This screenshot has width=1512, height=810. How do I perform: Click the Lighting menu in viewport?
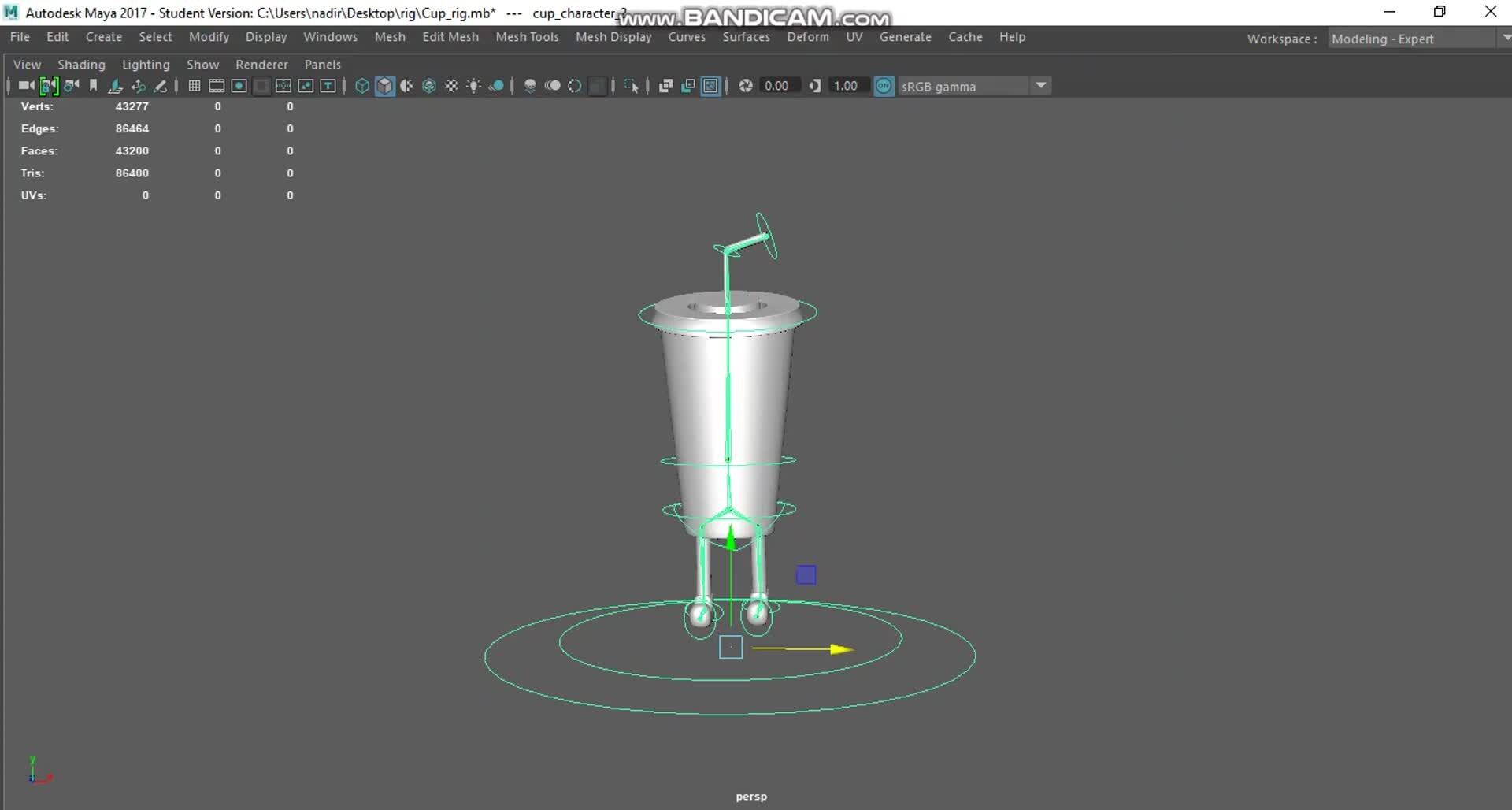coord(146,65)
